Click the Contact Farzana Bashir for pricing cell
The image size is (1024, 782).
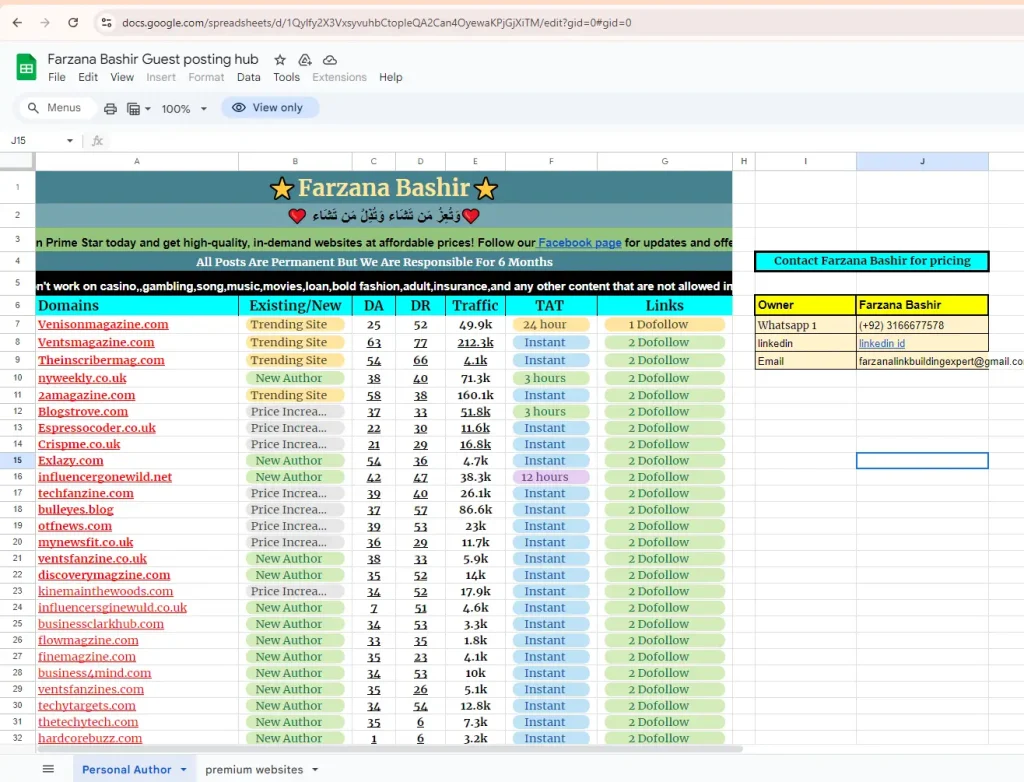(x=872, y=261)
